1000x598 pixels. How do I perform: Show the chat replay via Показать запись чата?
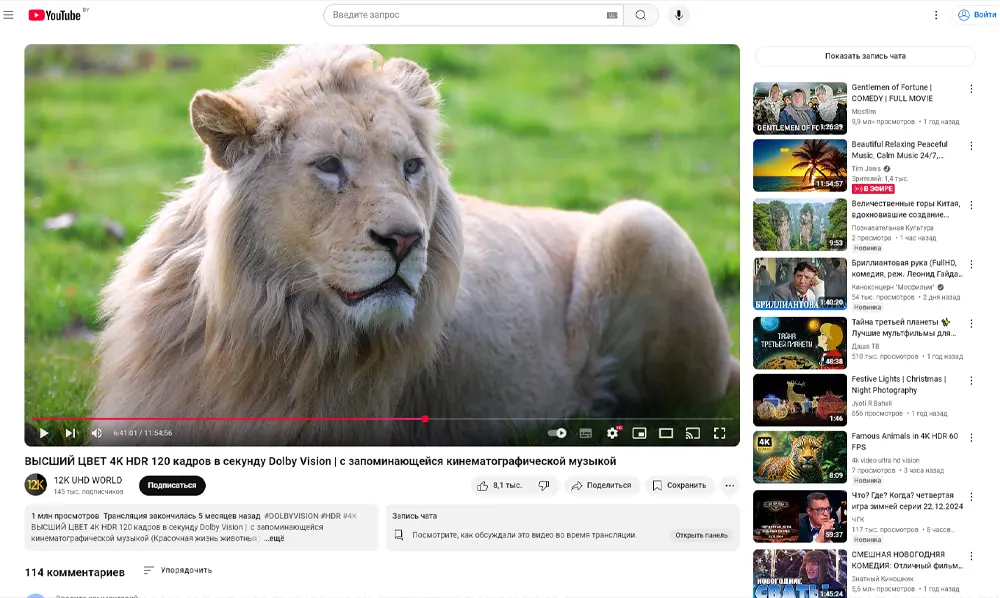pyautogui.click(x=865, y=56)
